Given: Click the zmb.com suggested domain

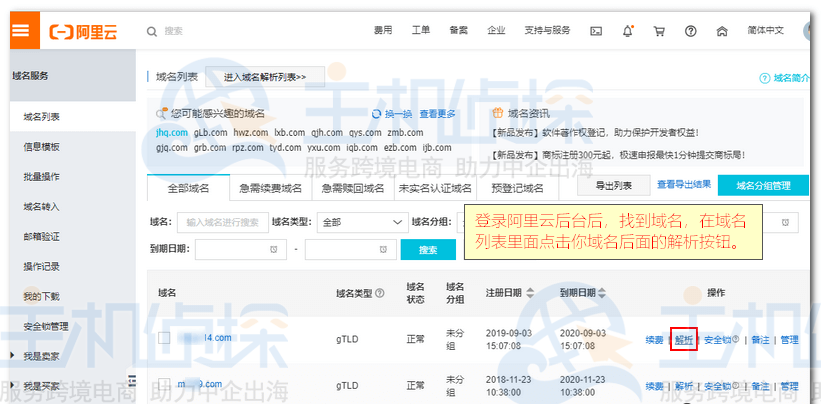Looking at the screenshot, I should click(x=405, y=132).
